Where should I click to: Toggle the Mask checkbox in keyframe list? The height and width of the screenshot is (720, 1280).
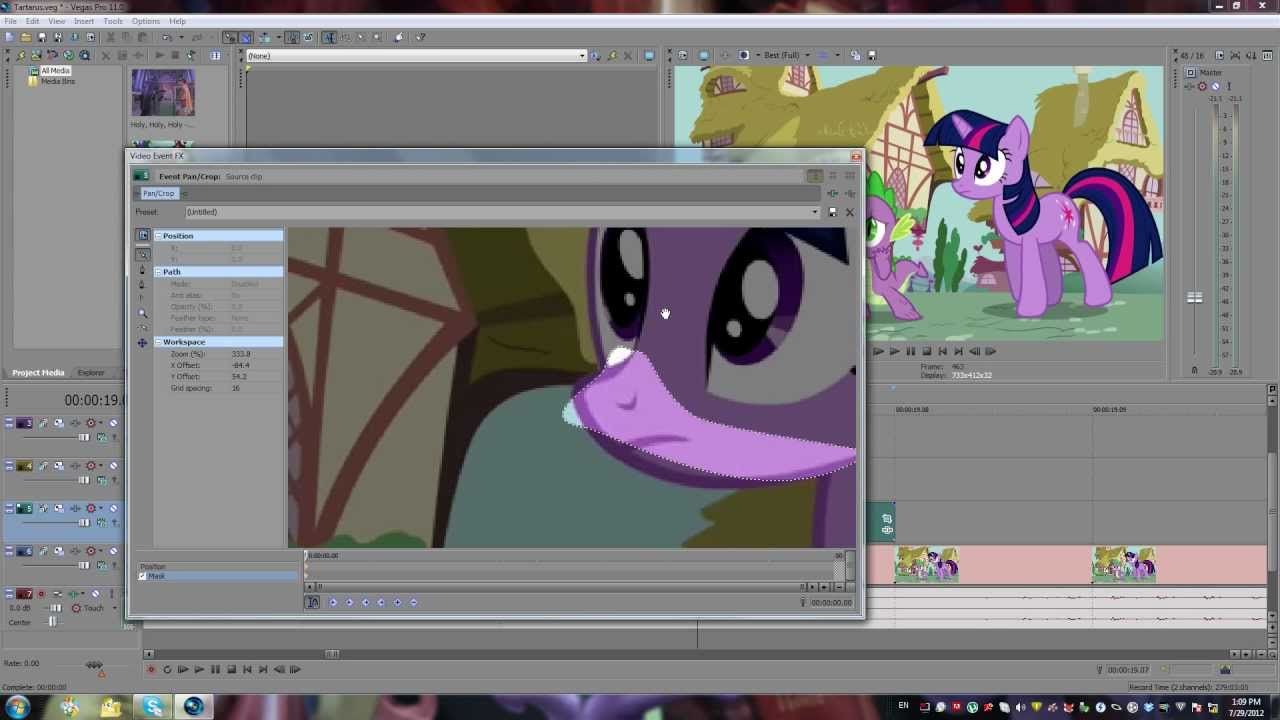click(143, 576)
